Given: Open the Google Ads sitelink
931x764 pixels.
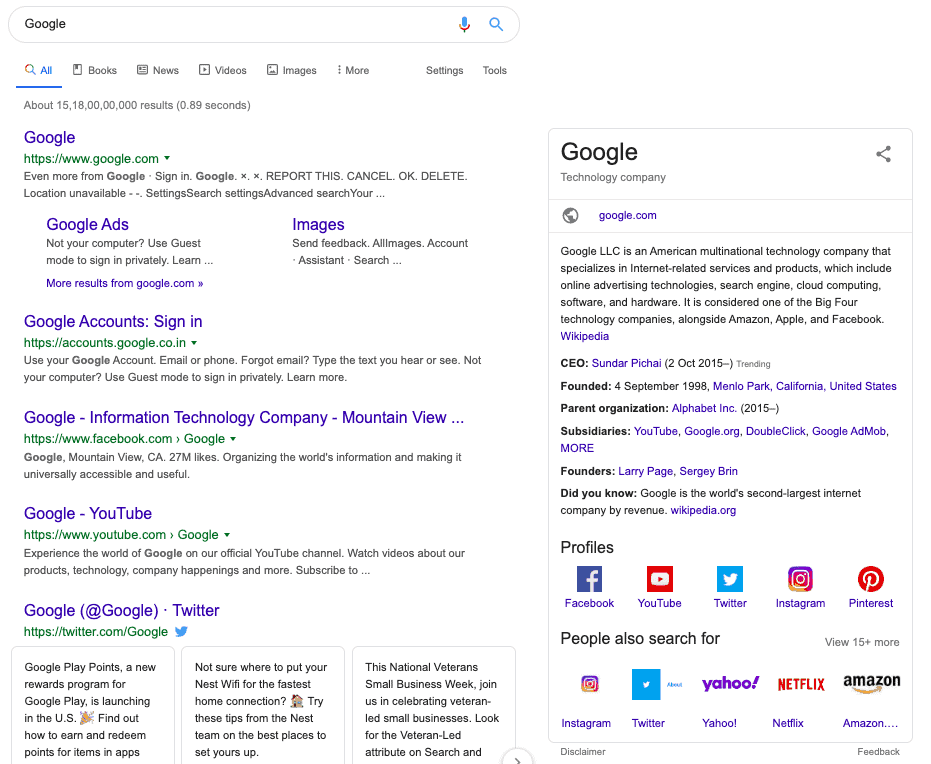Looking at the screenshot, I should tap(87, 224).
